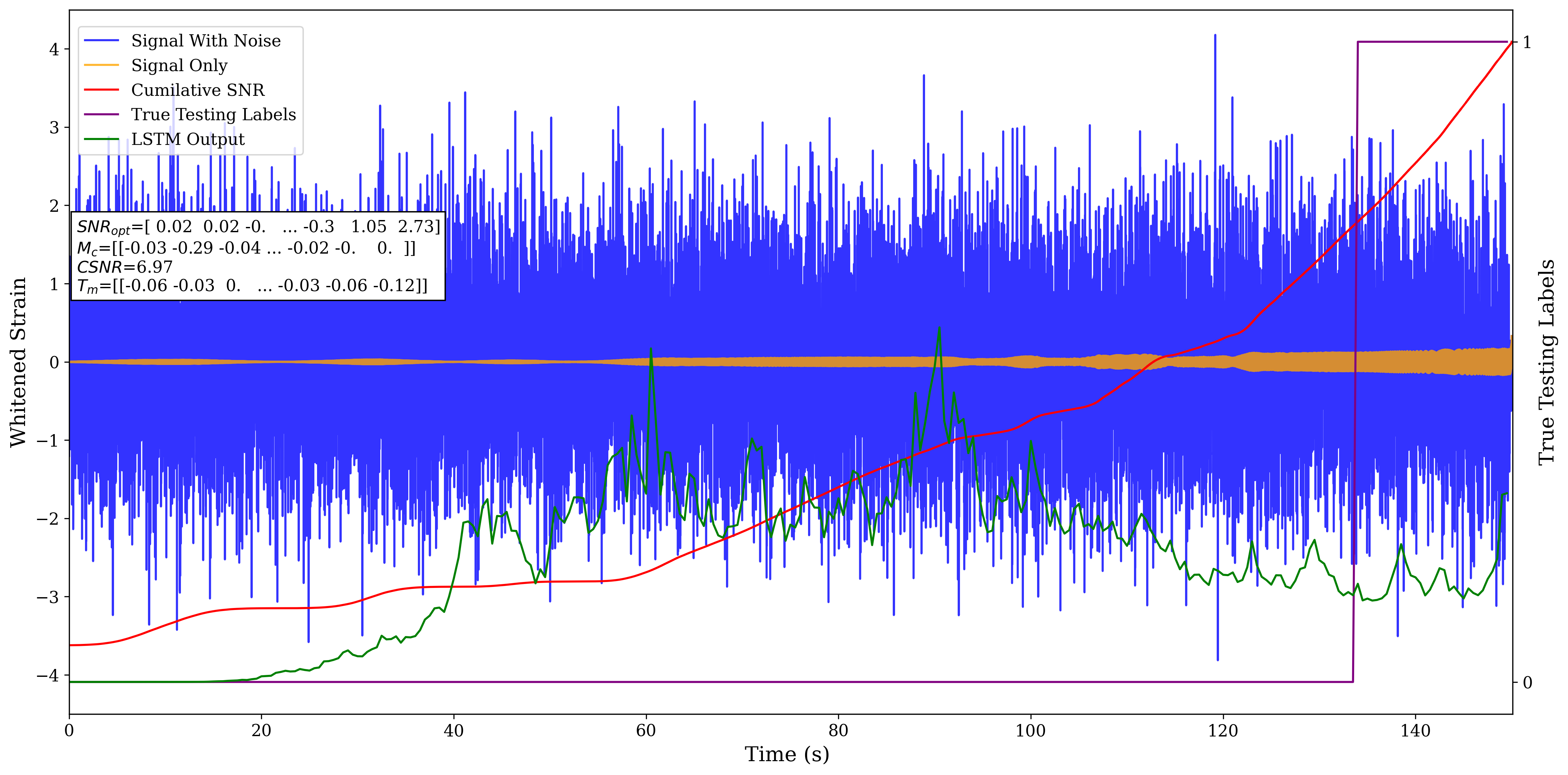This screenshot has width=1568, height=775.
Task: Click the orange Signal Only legend swatch
Action: (x=101, y=65)
